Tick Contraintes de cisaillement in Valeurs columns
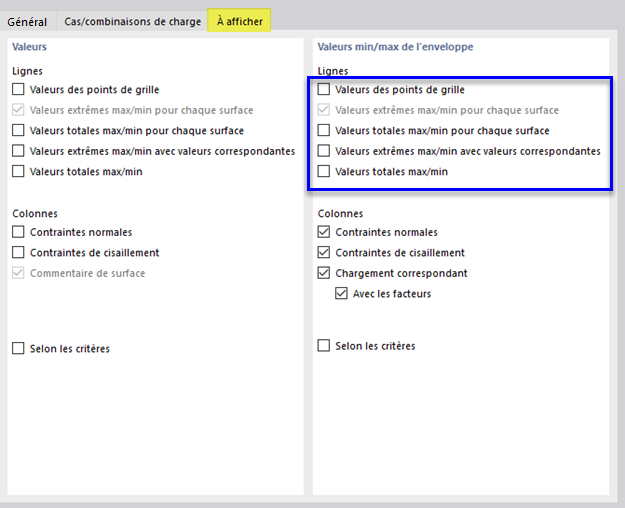The width and height of the screenshot is (625, 508). point(18,252)
